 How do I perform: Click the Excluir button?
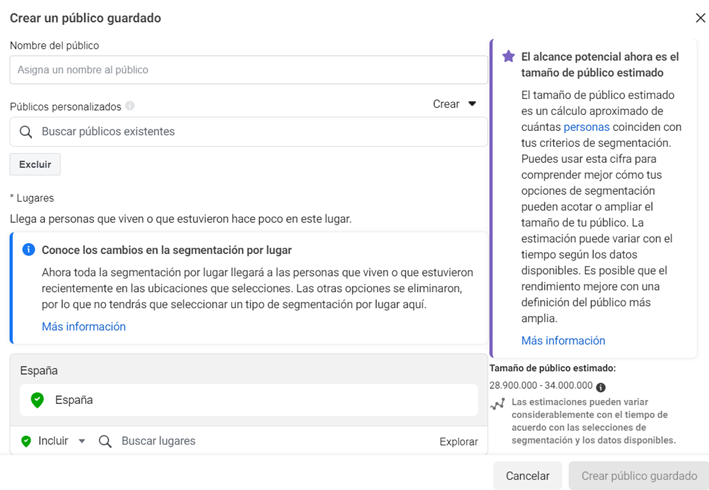coord(35,165)
